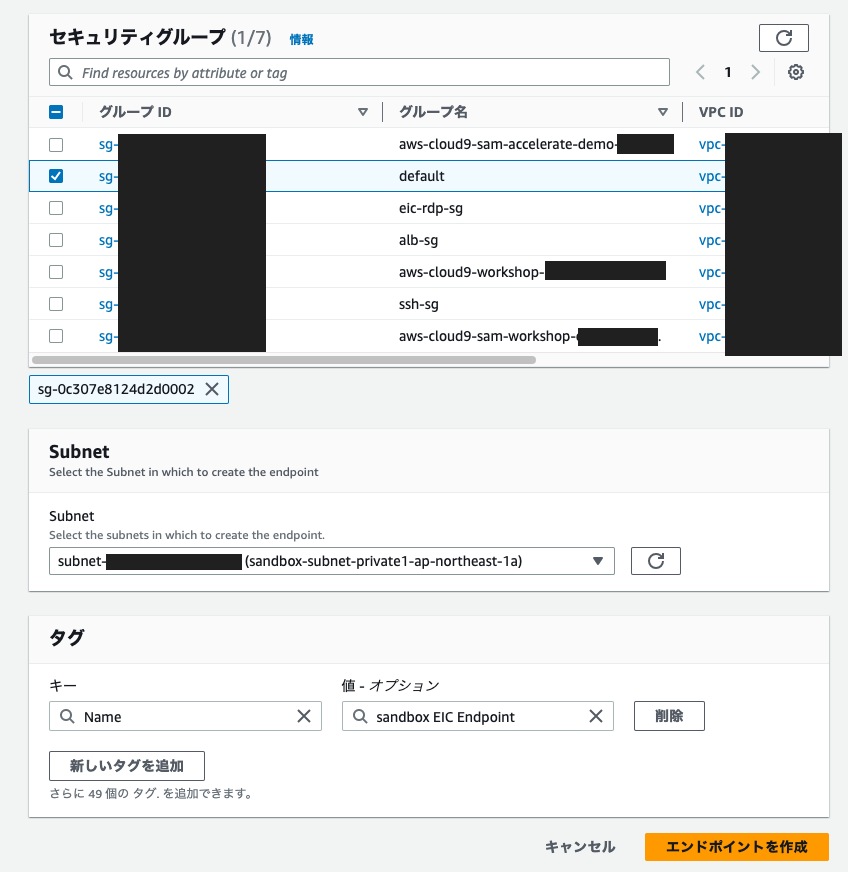Check the ssh-sg security group
This screenshot has height=872, width=848.
(56, 304)
